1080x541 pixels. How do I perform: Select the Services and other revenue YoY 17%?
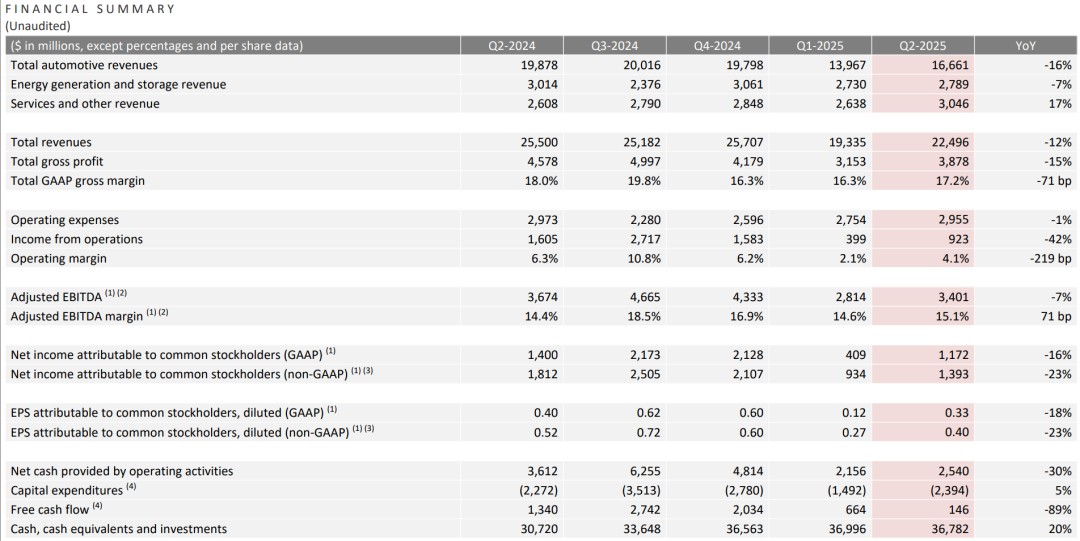click(1061, 104)
